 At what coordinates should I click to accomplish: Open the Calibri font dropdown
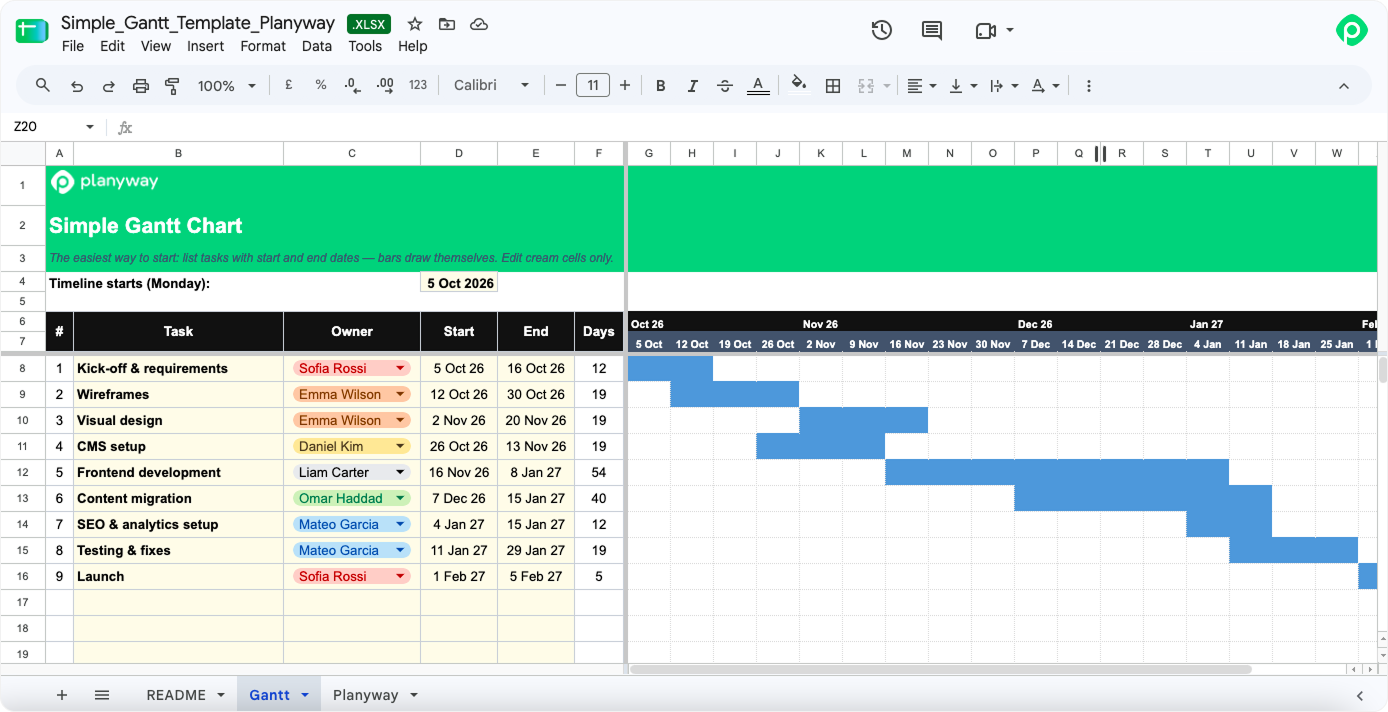(x=491, y=86)
